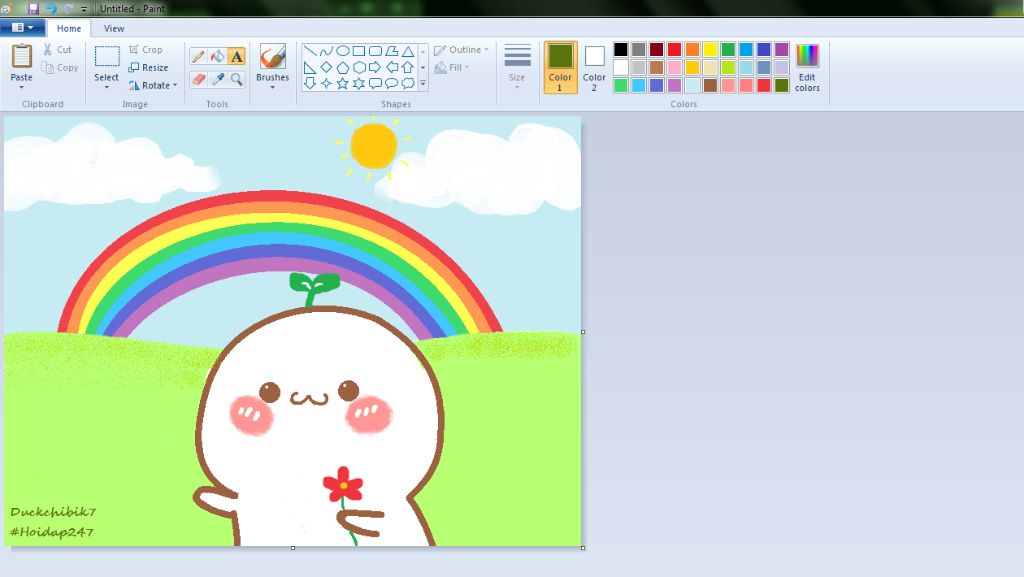Select the Color picker eyedropper tool
The width and height of the screenshot is (1024, 577).
click(x=217, y=79)
